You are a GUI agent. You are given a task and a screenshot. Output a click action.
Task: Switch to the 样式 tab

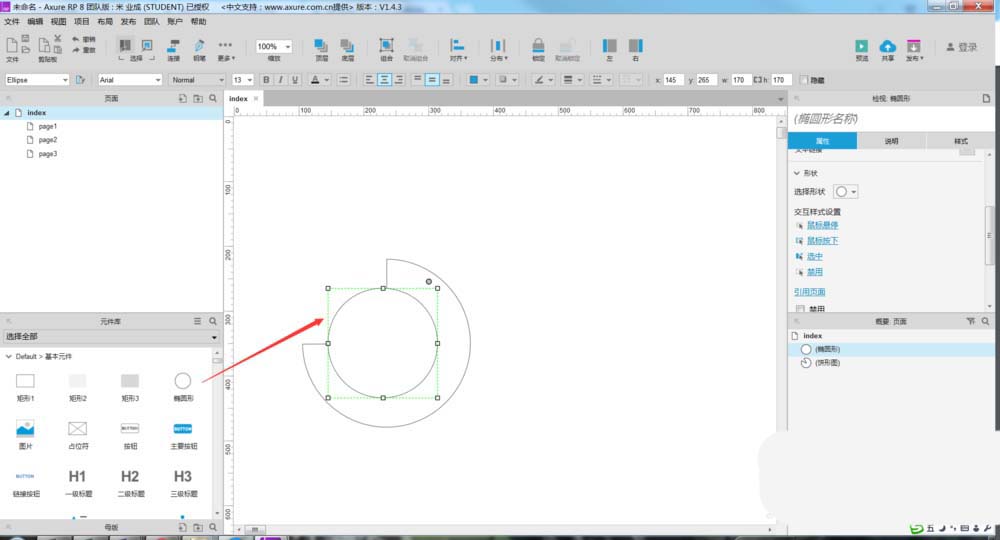point(961,141)
